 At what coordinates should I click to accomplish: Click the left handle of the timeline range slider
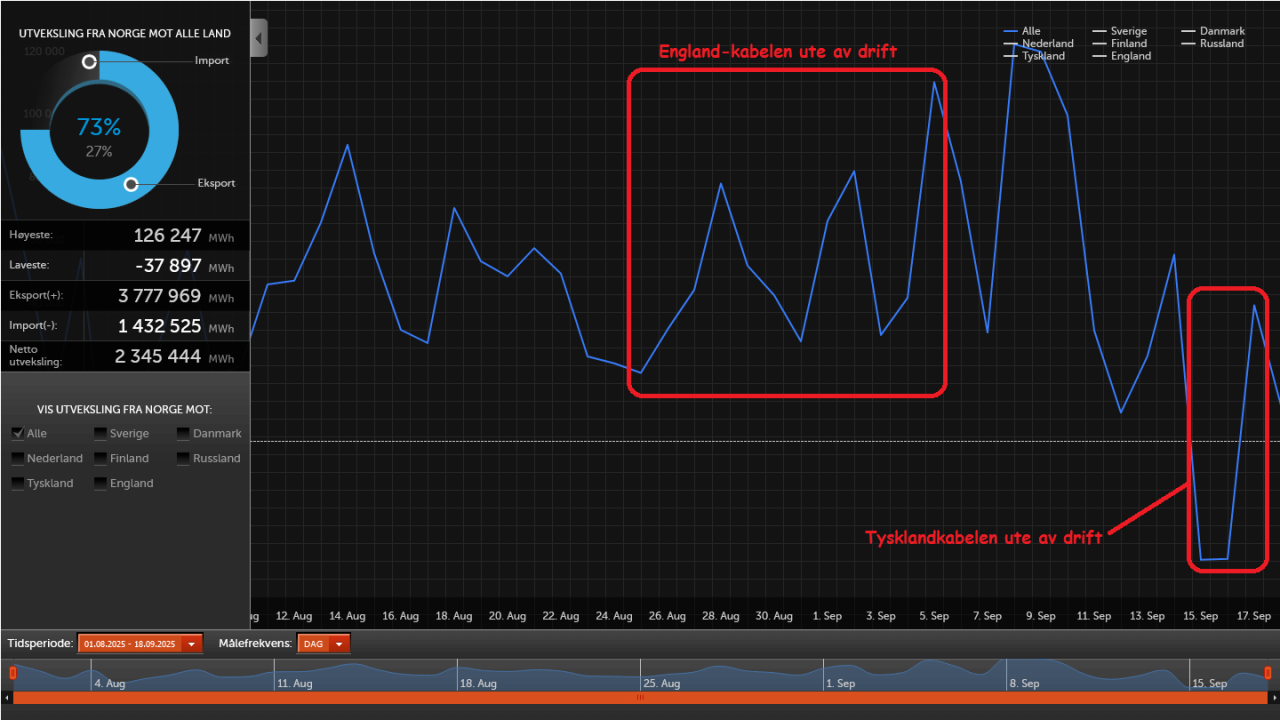[x=11, y=675]
